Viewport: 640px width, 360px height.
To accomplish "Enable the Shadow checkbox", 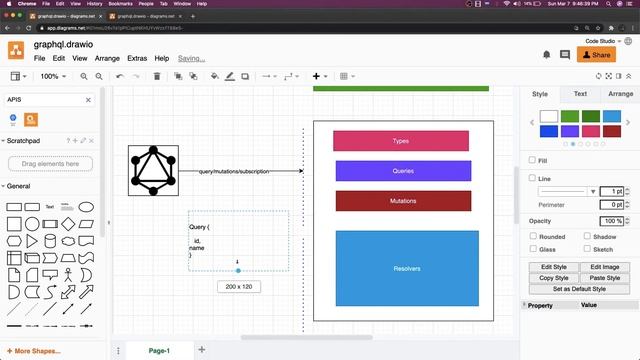I will (x=587, y=236).
